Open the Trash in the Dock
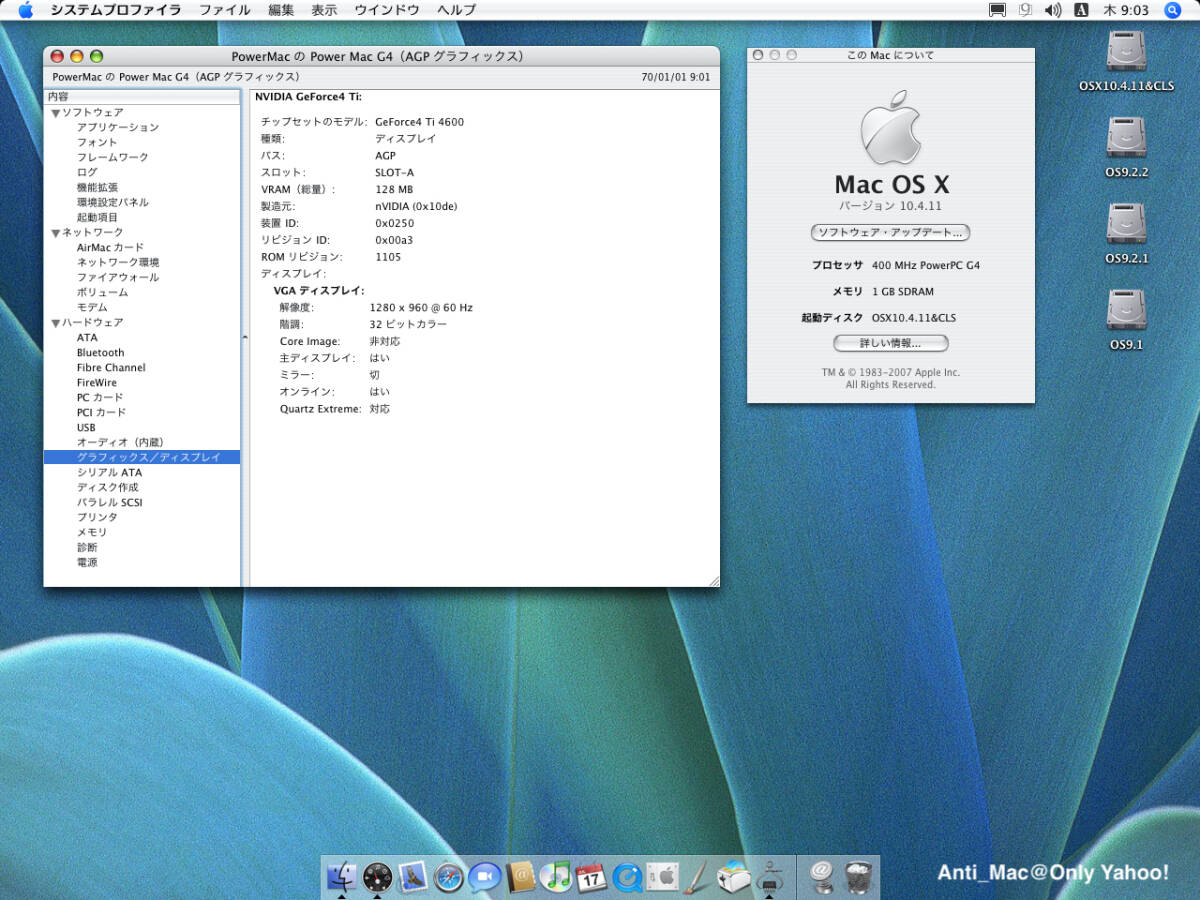 pyautogui.click(x=858, y=877)
